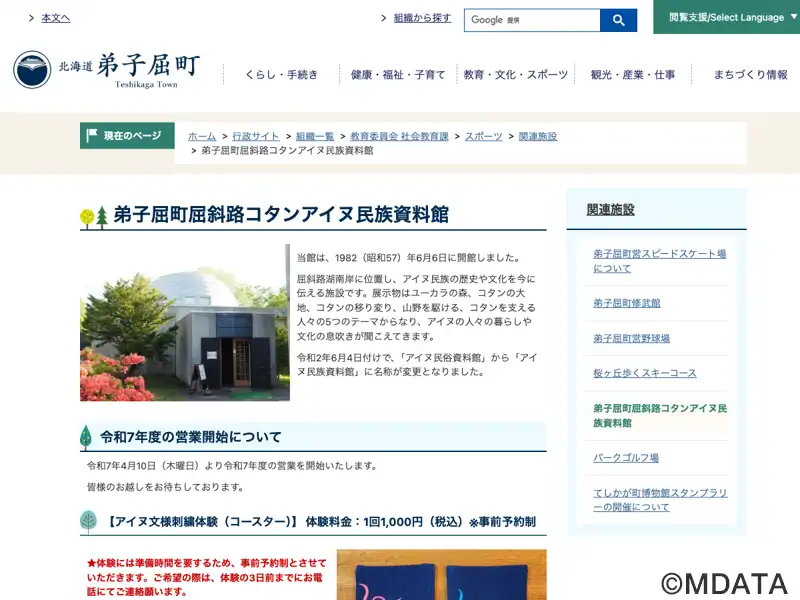Click the text 皆様のお越しをお待ちしております。
This screenshot has height=600, width=800.
pyautogui.click(x=165, y=487)
